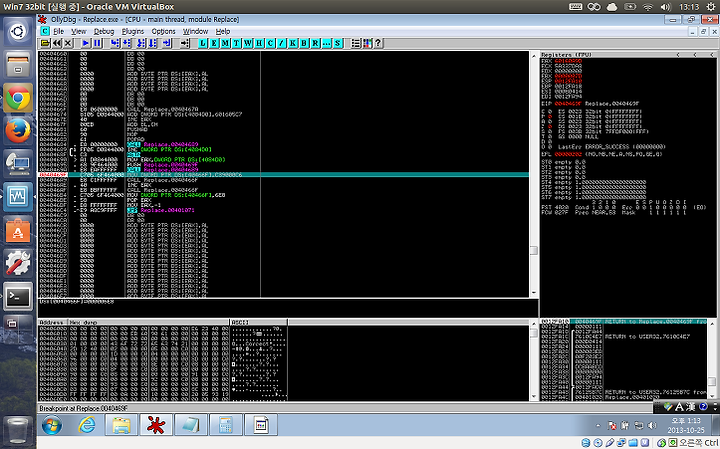This screenshot has height=449, width=720.
Task: Open Chrome from the Ubuntu launcher
Action: pyautogui.click(x=18, y=98)
